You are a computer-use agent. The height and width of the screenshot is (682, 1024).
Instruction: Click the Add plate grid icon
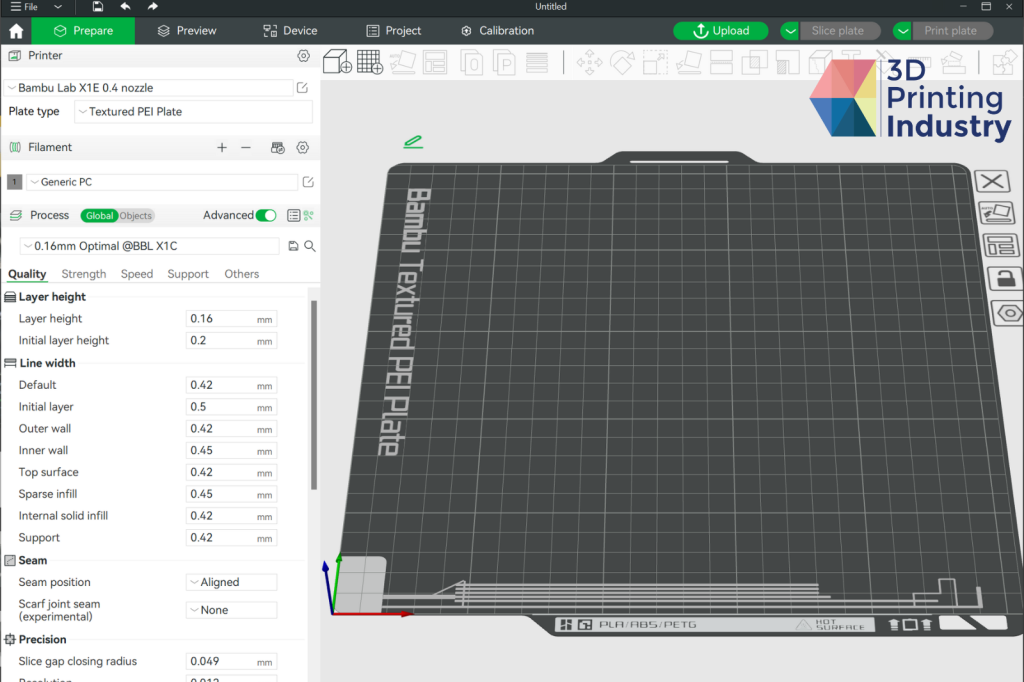pyautogui.click(x=370, y=62)
